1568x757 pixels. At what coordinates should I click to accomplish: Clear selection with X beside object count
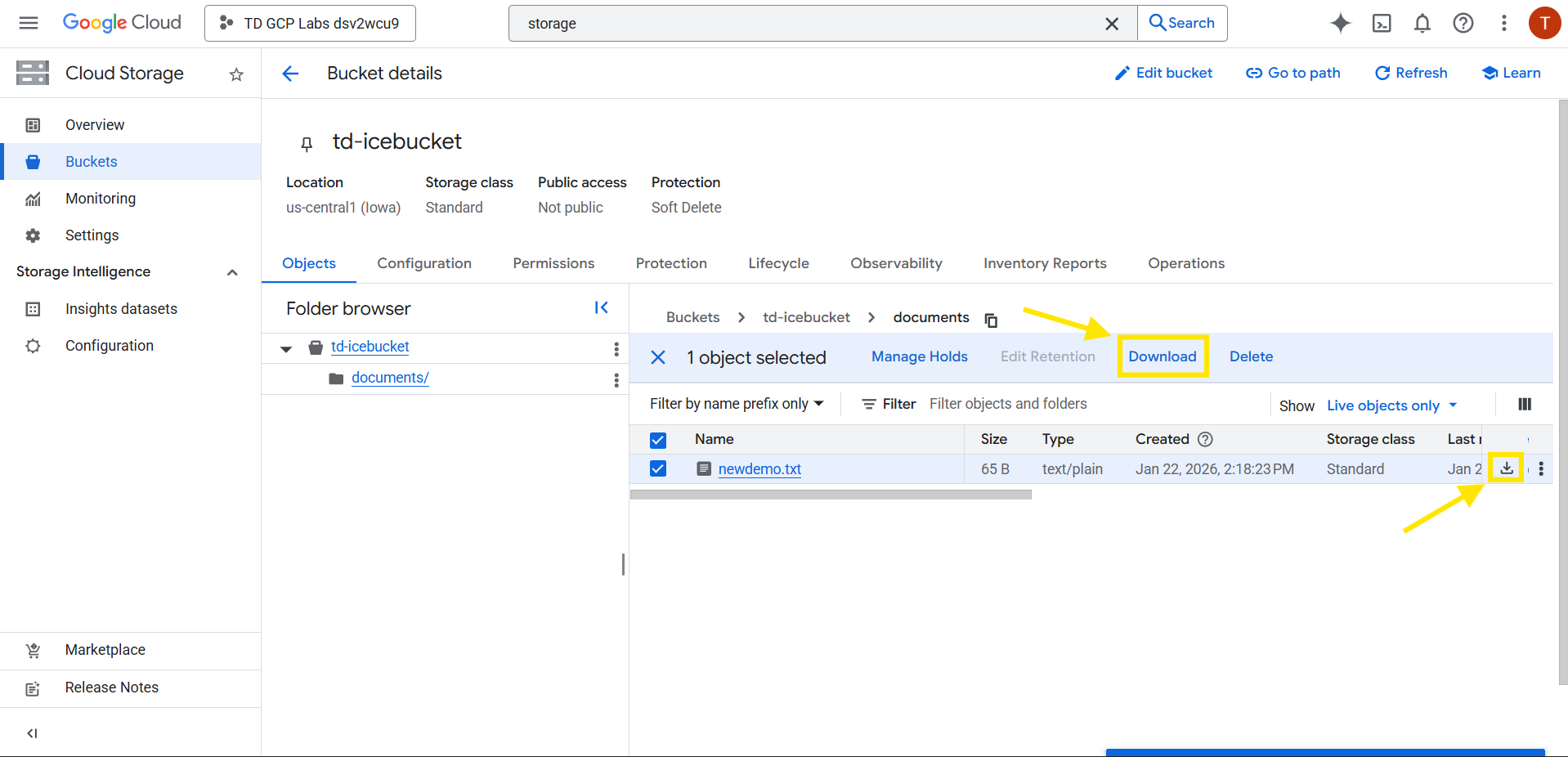click(658, 357)
